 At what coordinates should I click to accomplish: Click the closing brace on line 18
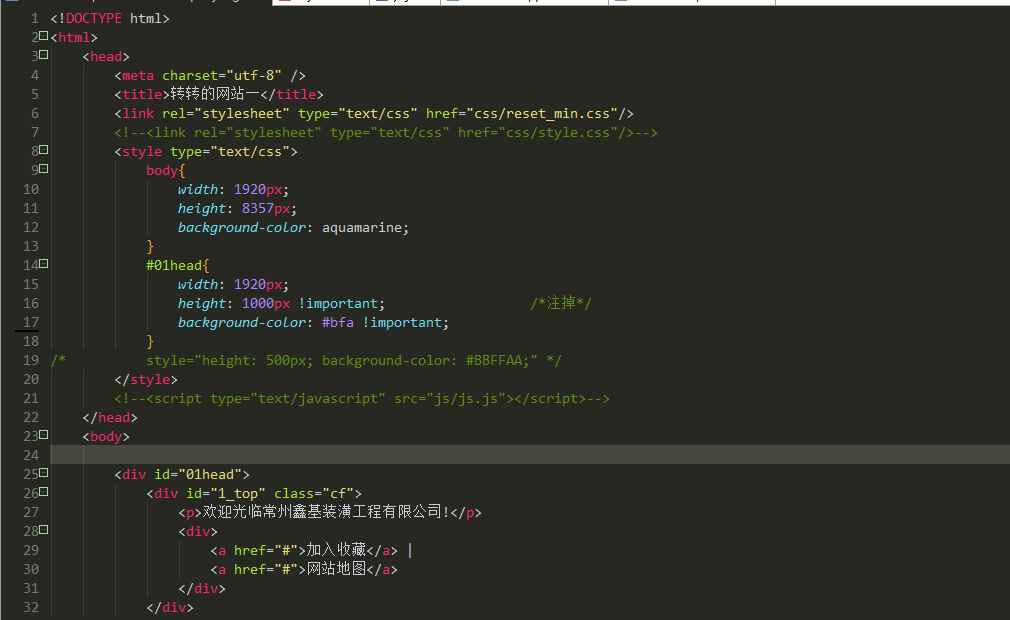click(150, 341)
